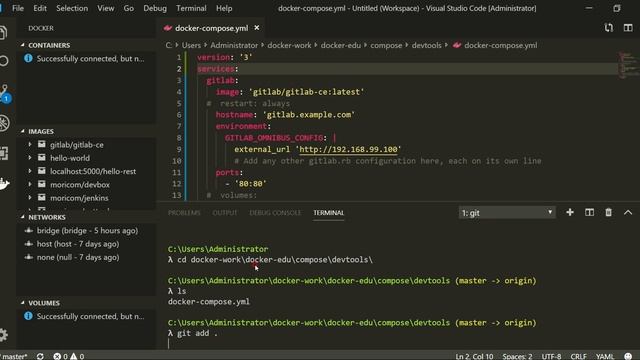The width and height of the screenshot is (640, 360).
Task: Open the Help menu
Action: (224, 8)
